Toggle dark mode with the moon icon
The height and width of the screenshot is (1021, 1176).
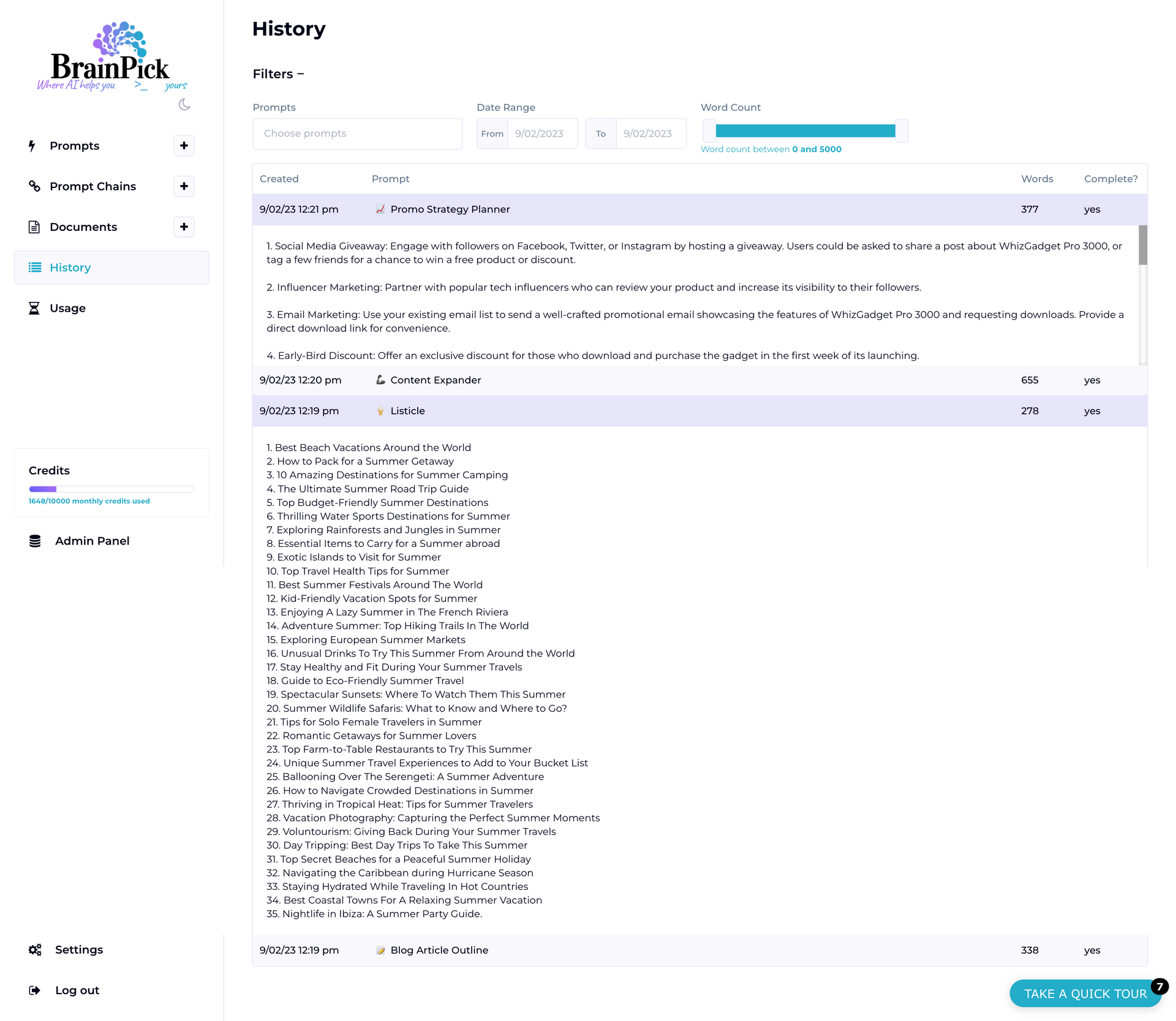184,105
